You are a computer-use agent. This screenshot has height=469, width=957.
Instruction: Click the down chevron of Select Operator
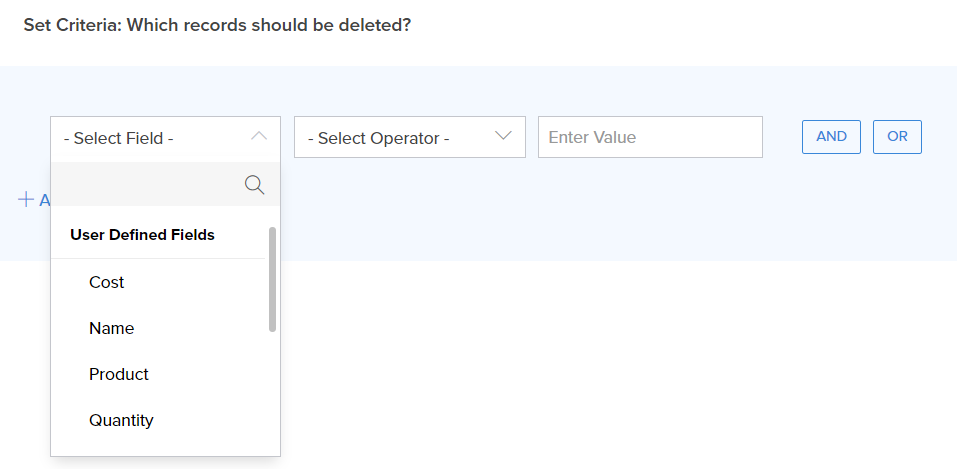click(503, 136)
